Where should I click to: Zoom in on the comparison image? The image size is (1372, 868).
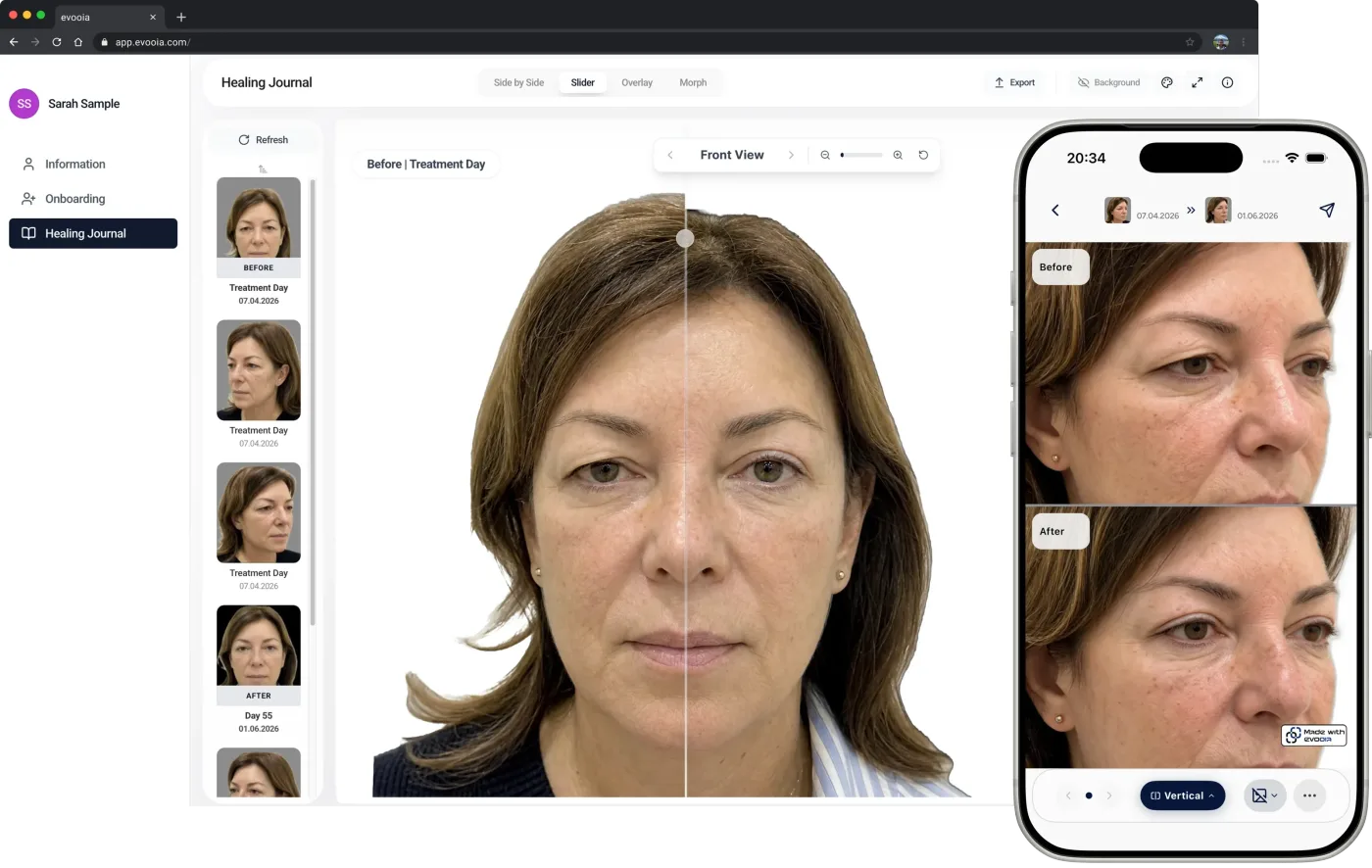point(898,155)
